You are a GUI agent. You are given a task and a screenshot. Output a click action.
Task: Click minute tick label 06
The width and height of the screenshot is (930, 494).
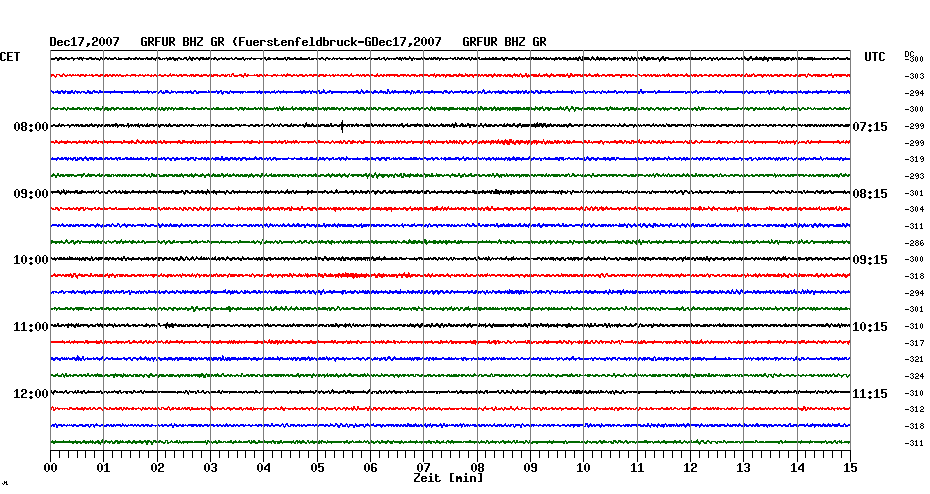click(370, 468)
